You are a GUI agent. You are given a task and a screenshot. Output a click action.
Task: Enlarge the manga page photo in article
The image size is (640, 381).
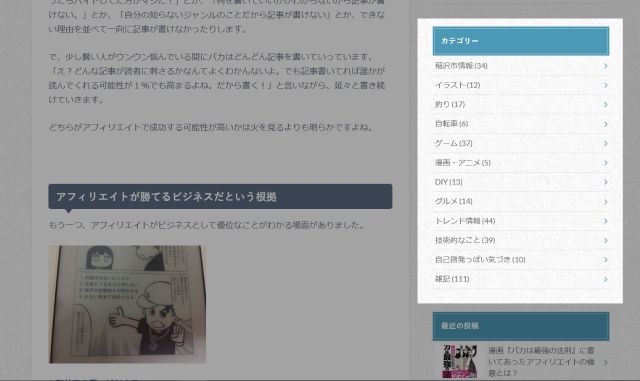coord(127,304)
